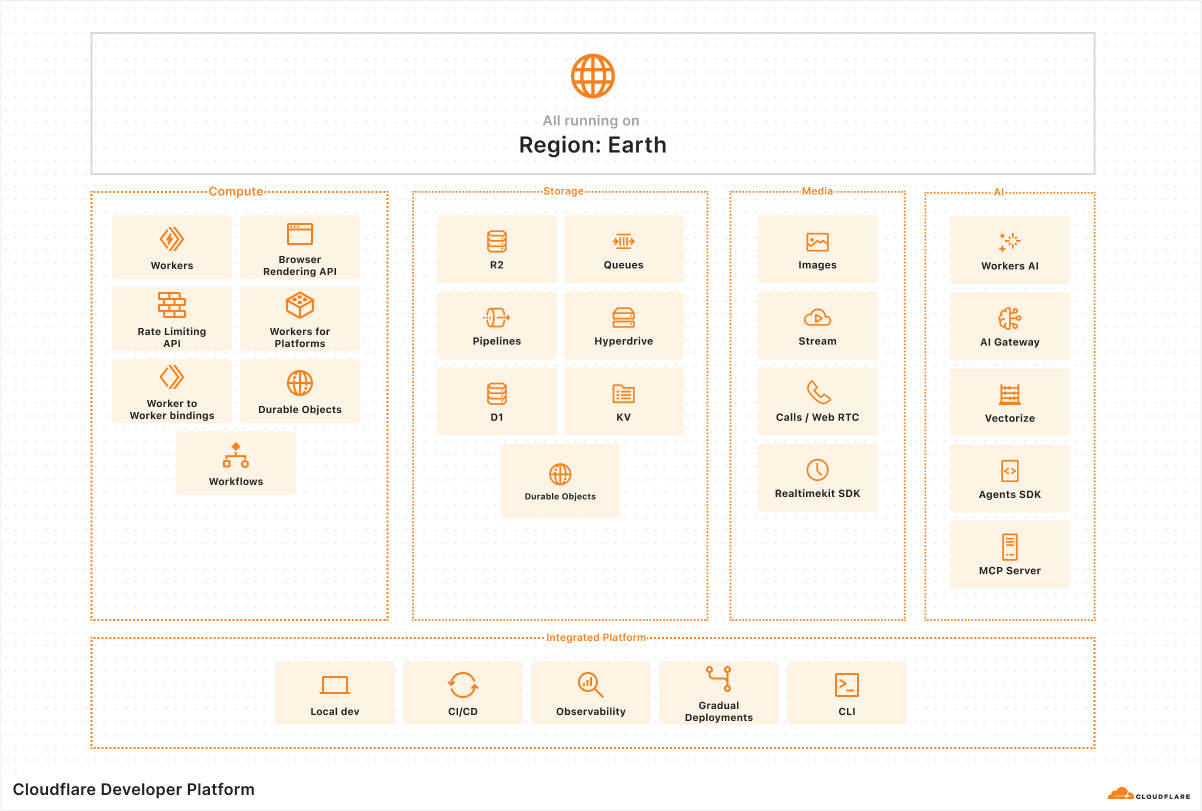Click the Workers for Platforms block icon
This screenshot has height=811, width=1202.
coord(300,305)
